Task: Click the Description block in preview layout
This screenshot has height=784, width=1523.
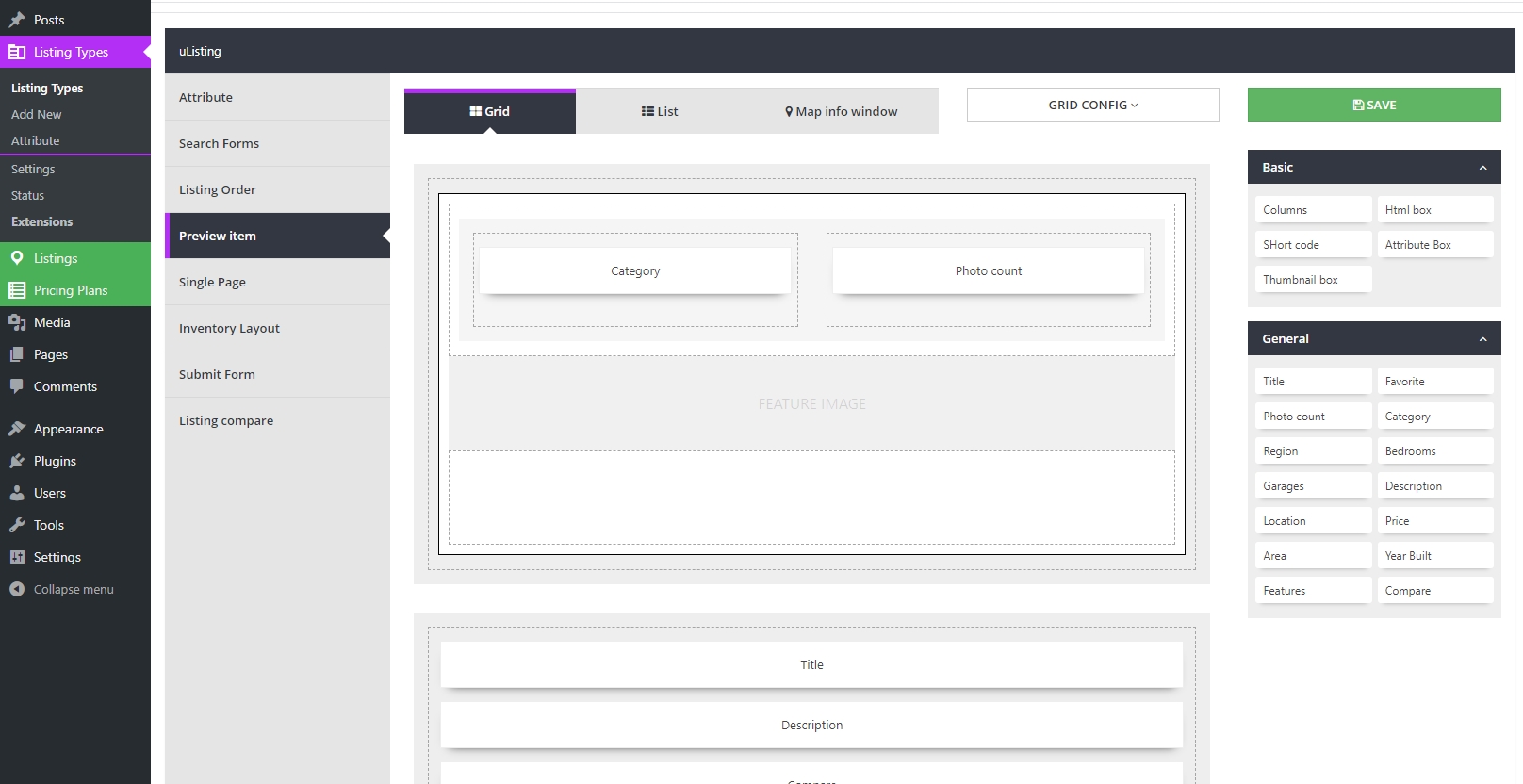Action: coord(811,725)
